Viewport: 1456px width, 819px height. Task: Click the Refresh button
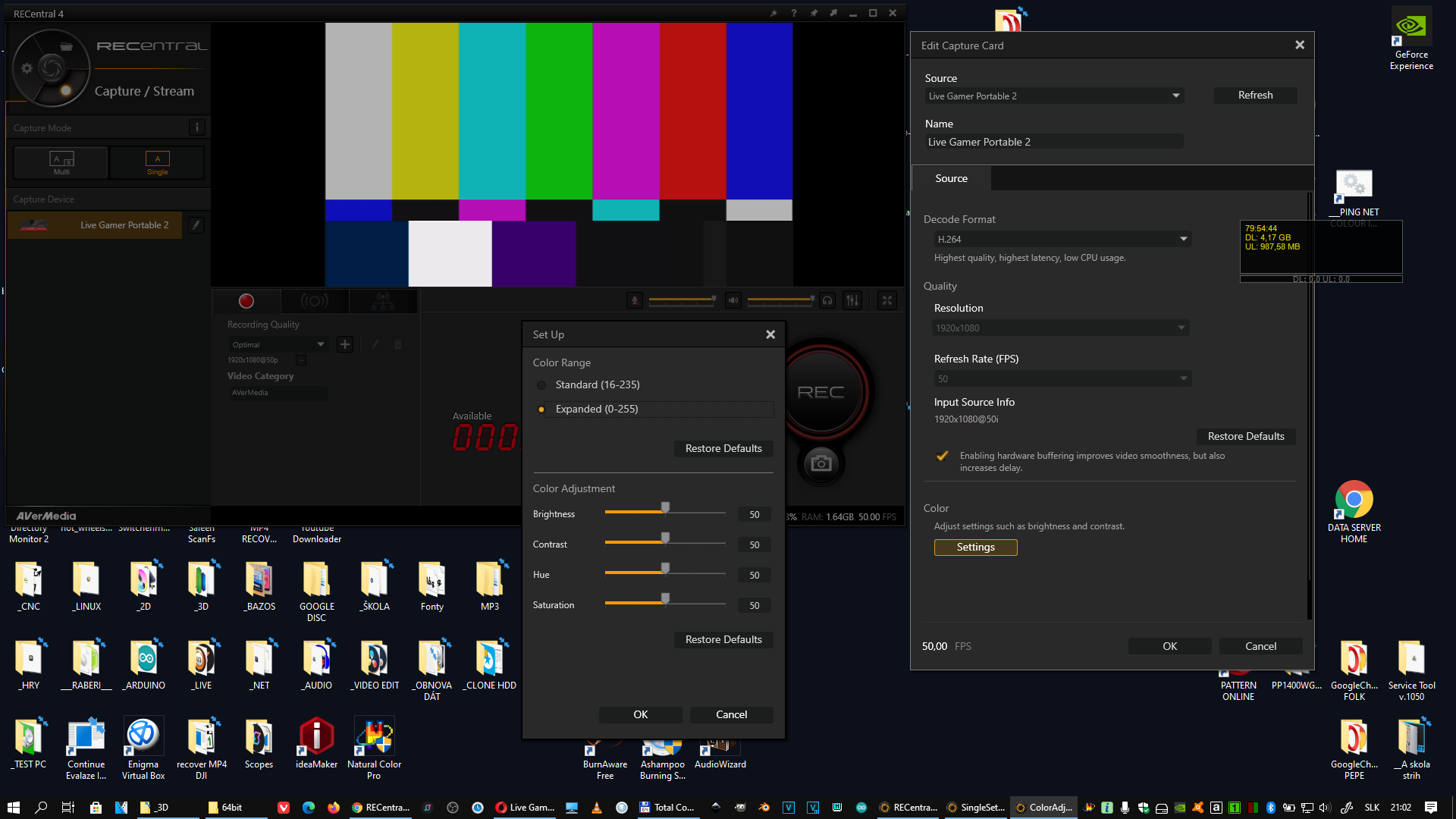pos(1255,96)
